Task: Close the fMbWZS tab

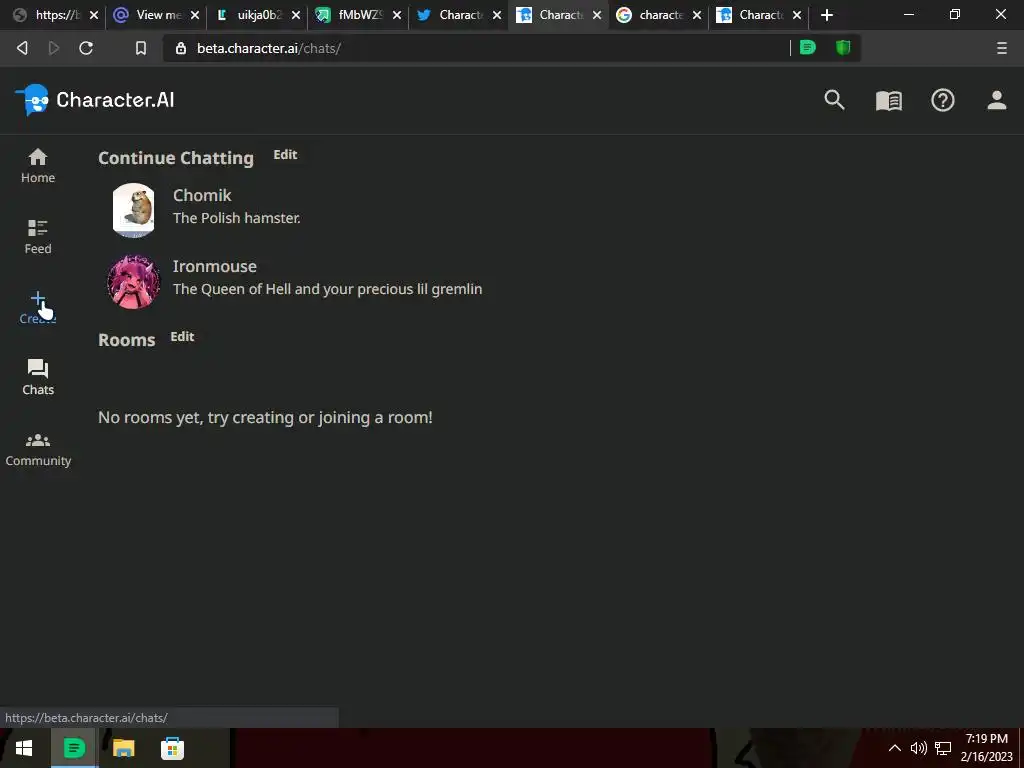Action: tap(396, 15)
